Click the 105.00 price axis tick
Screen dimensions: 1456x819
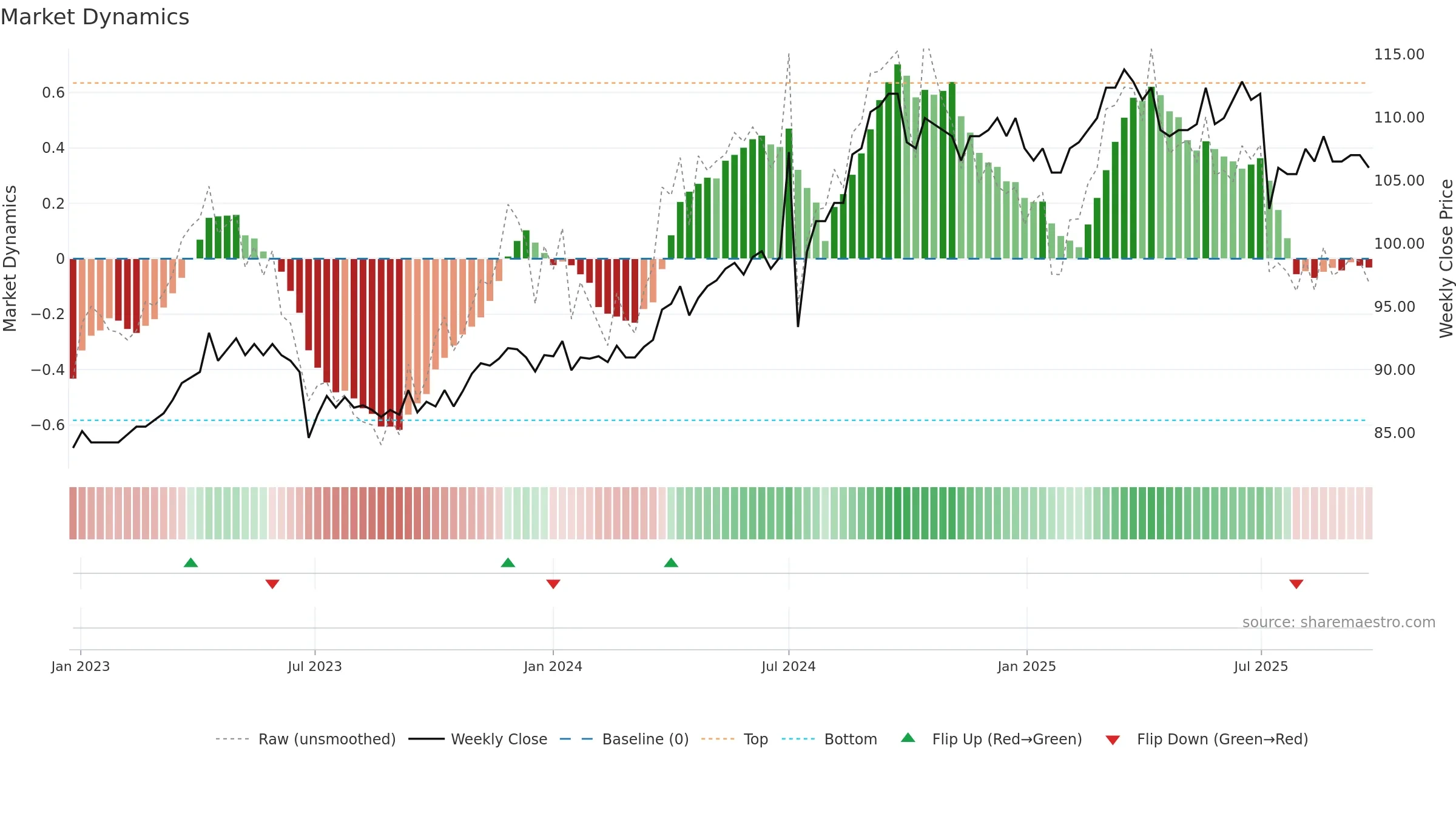pyautogui.click(x=1399, y=180)
